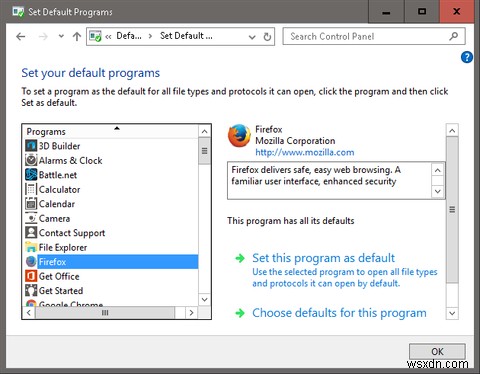Image resolution: width=480 pixels, height=374 pixels.
Task: Select Alarms & Clock in the list
Action: point(70,160)
